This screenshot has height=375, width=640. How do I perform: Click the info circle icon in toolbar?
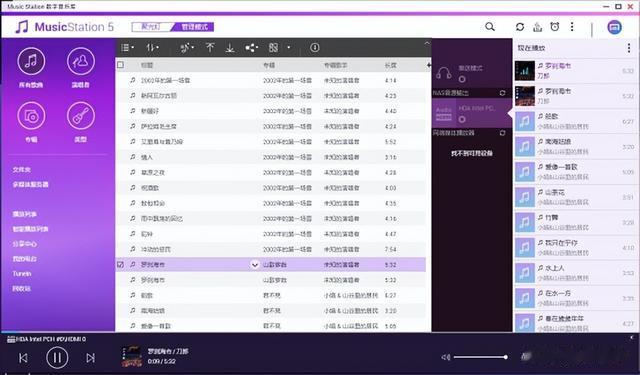314,48
